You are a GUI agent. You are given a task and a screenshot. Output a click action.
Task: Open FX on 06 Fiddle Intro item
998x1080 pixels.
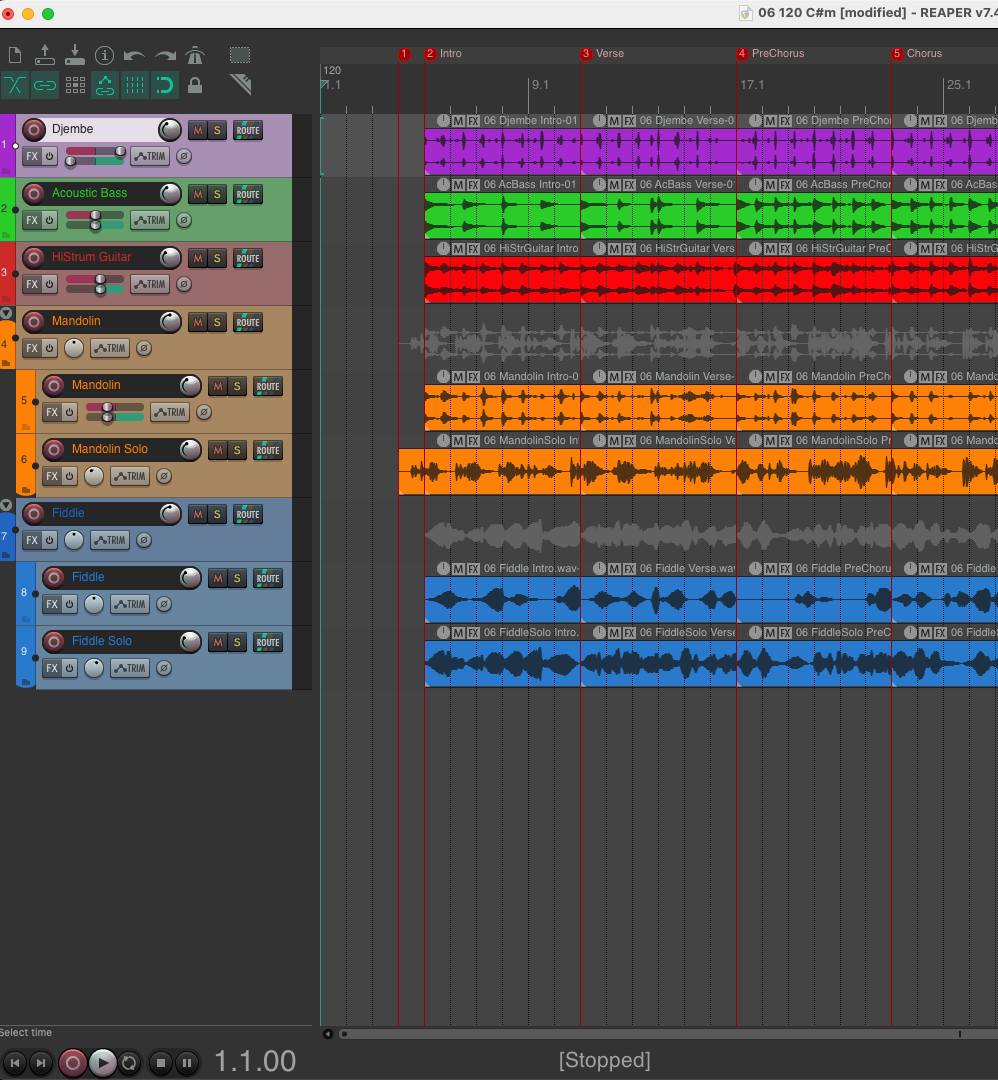tap(474, 569)
